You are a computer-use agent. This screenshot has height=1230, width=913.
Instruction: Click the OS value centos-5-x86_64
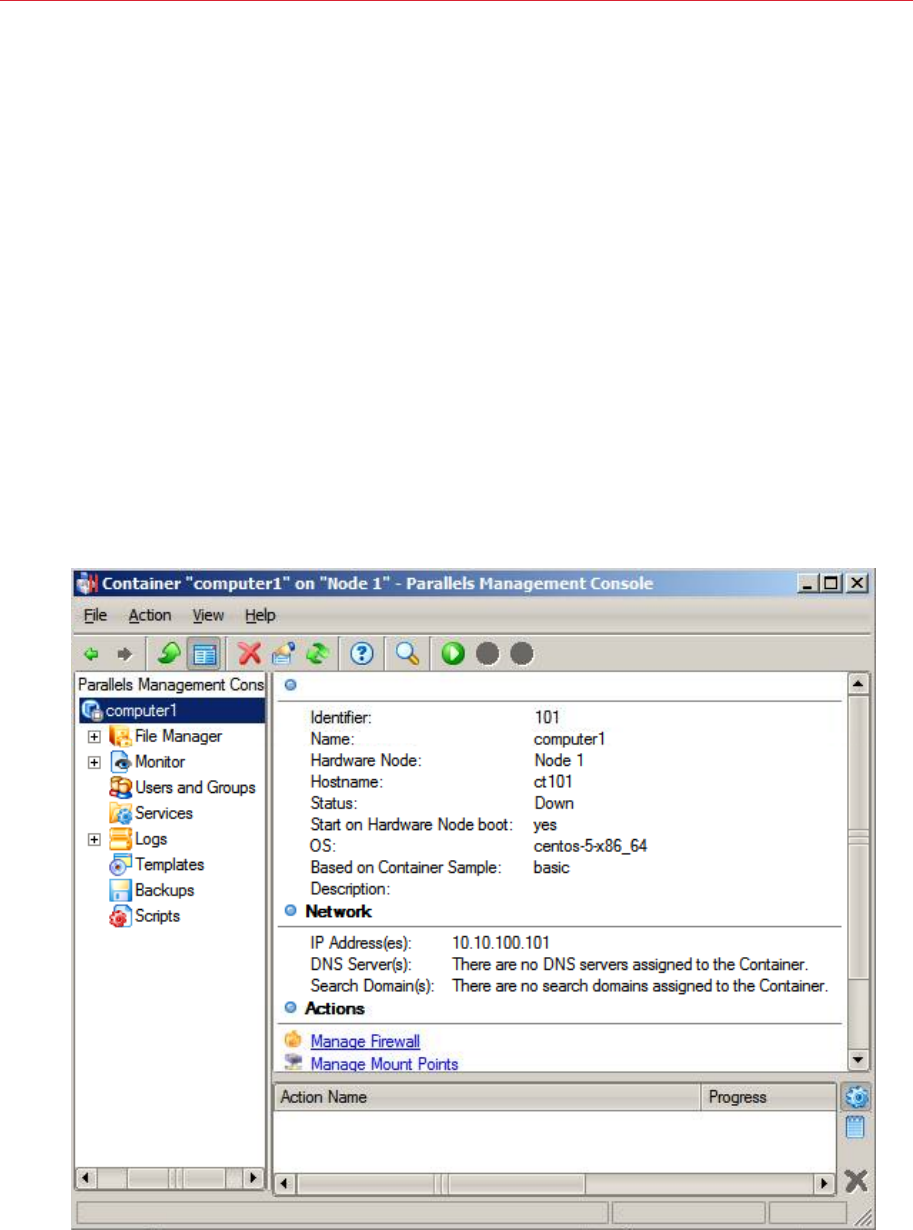(591, 846)
